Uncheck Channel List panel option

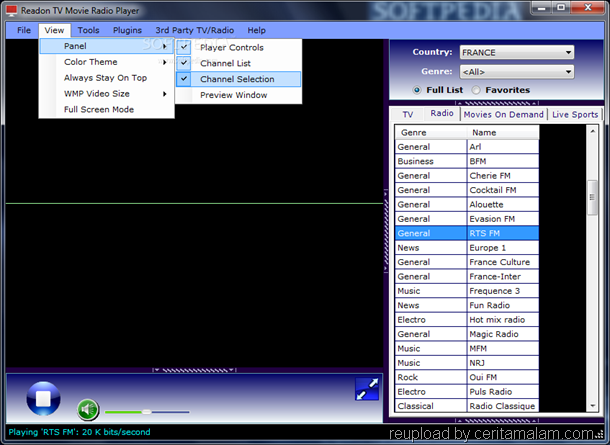coord(239,63)
